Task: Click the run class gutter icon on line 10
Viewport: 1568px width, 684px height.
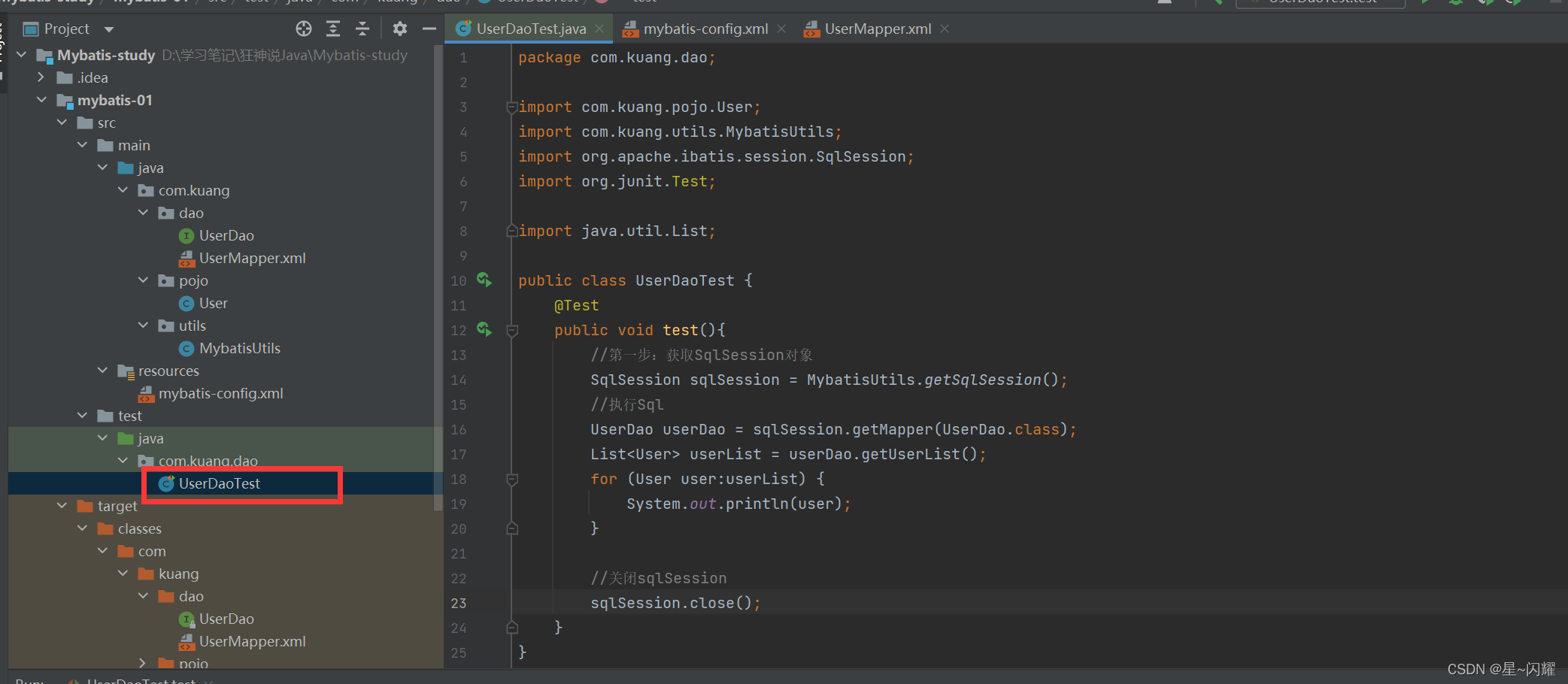Action: tap(484, 280)
